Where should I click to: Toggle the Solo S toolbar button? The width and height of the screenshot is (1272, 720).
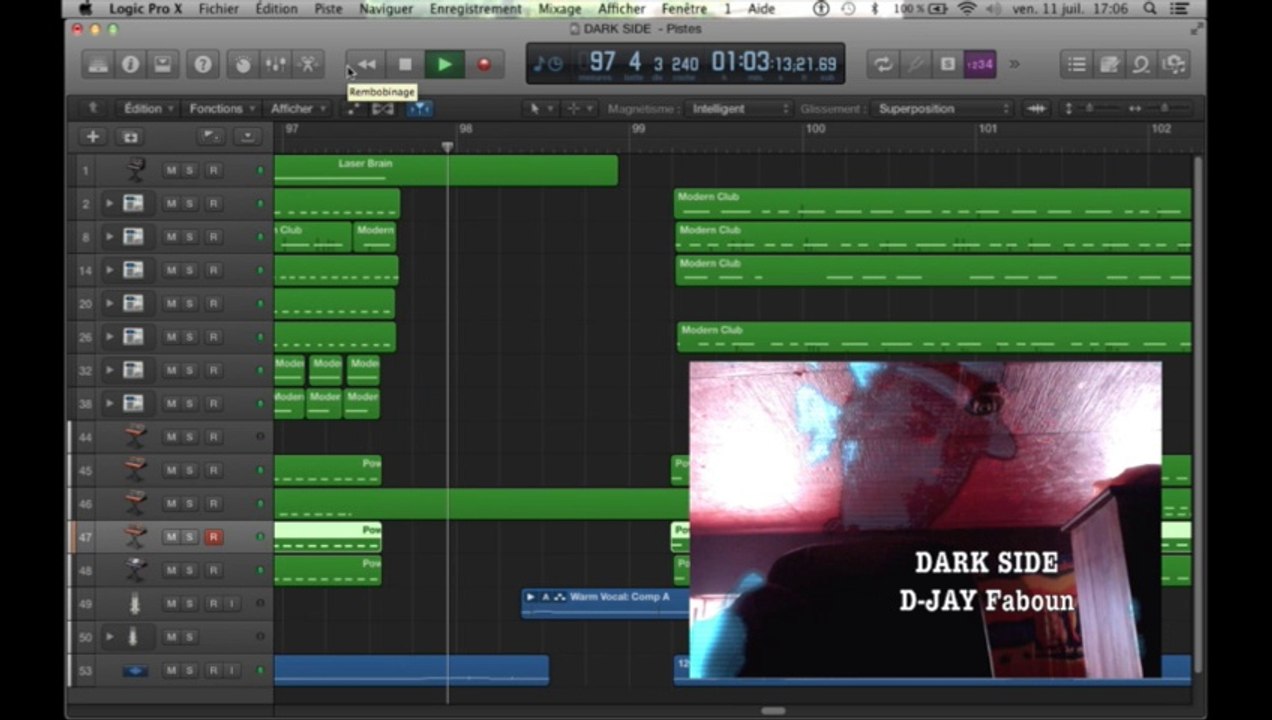947,64
